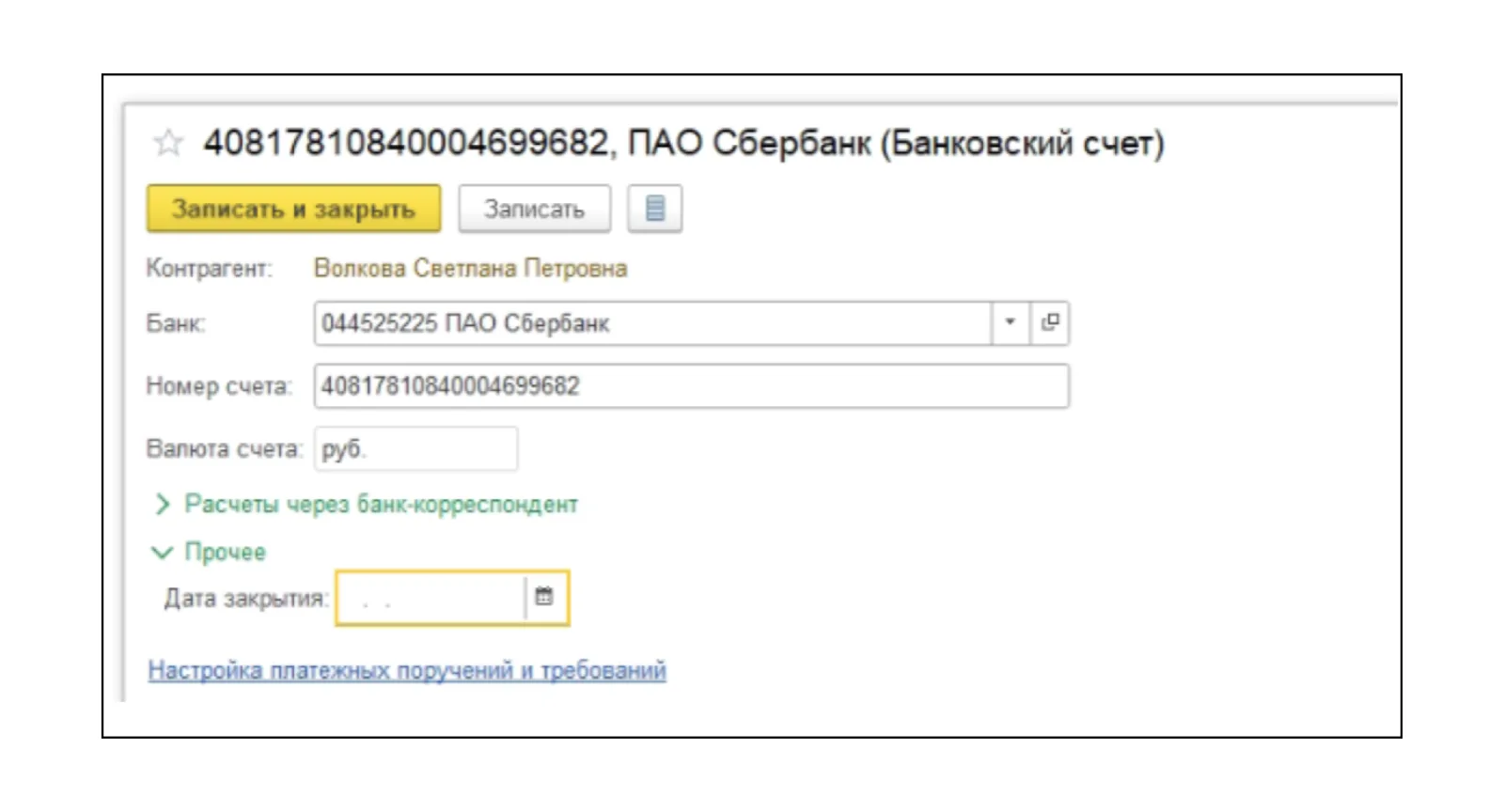Click the Дата закрытия label
This screenshot has height=812, width=1504.
pyautogui.click(x=246, y=598)
